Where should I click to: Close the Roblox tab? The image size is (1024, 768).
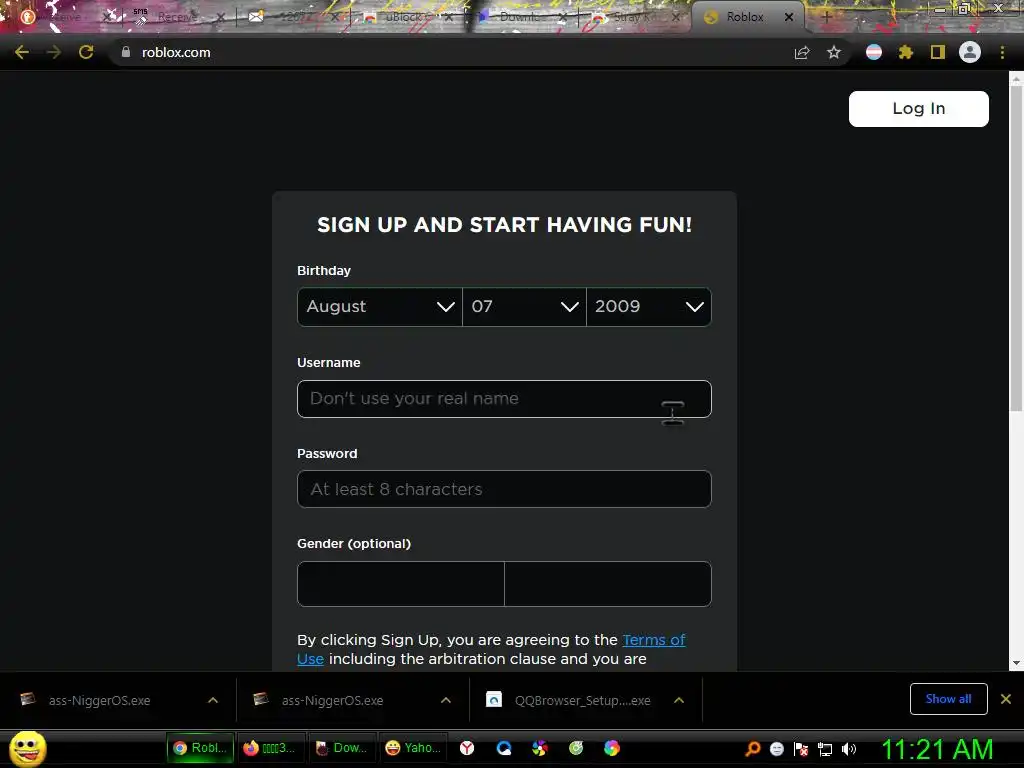pos(789,17)
